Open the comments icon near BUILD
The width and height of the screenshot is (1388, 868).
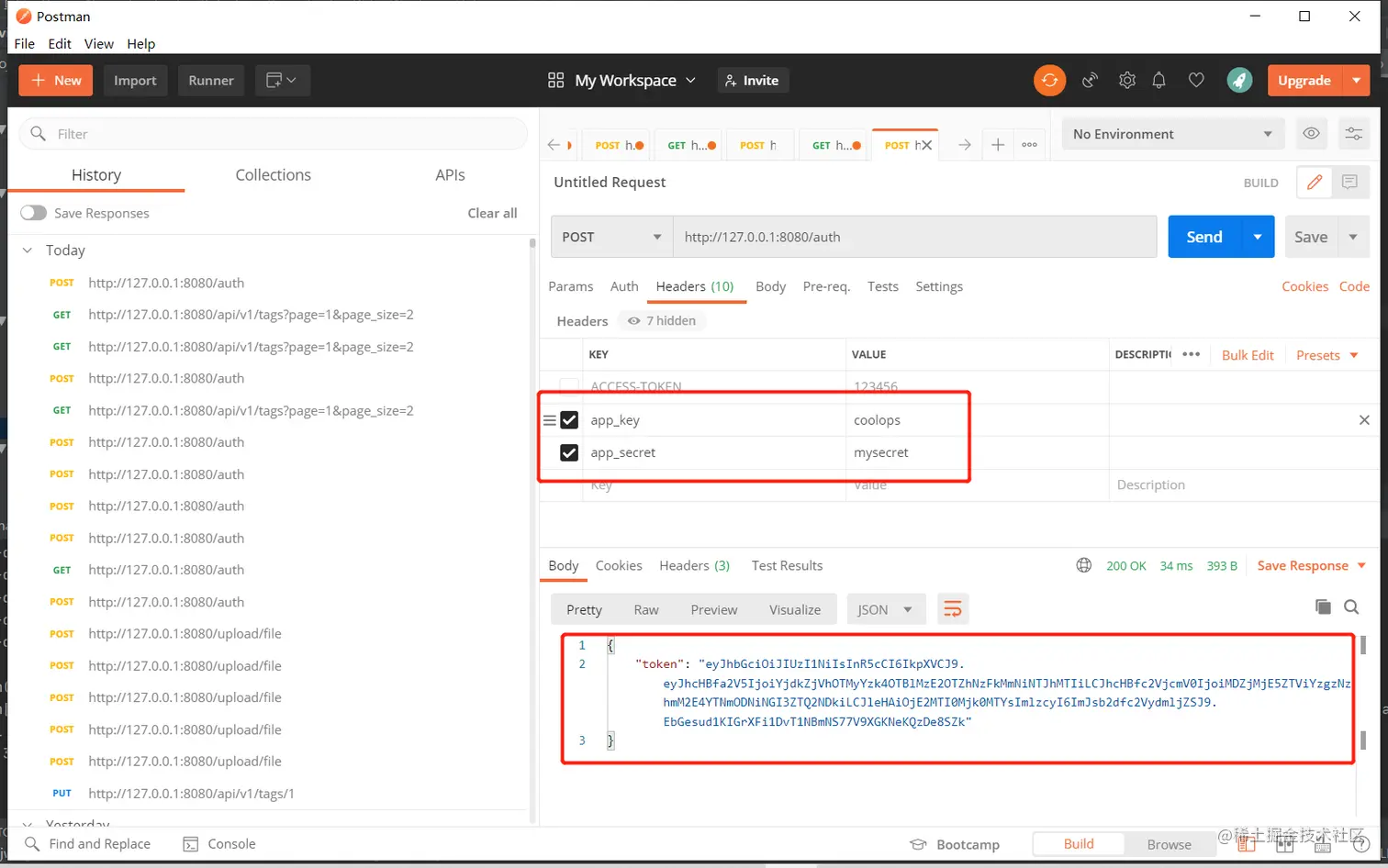pyautogui.click(x=1349, y=182)
